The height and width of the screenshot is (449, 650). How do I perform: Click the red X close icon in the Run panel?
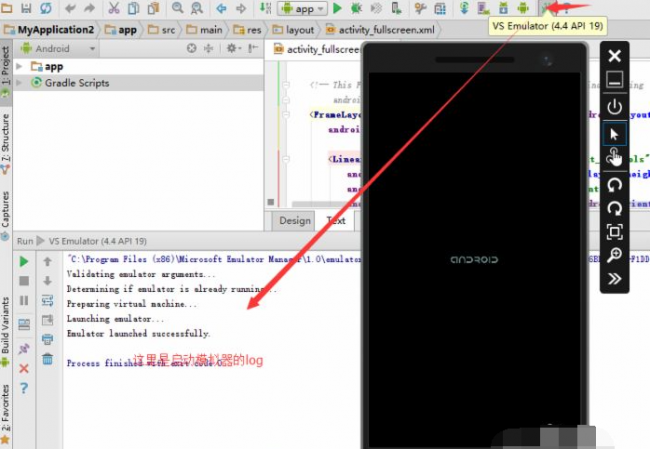pos(24,368)
